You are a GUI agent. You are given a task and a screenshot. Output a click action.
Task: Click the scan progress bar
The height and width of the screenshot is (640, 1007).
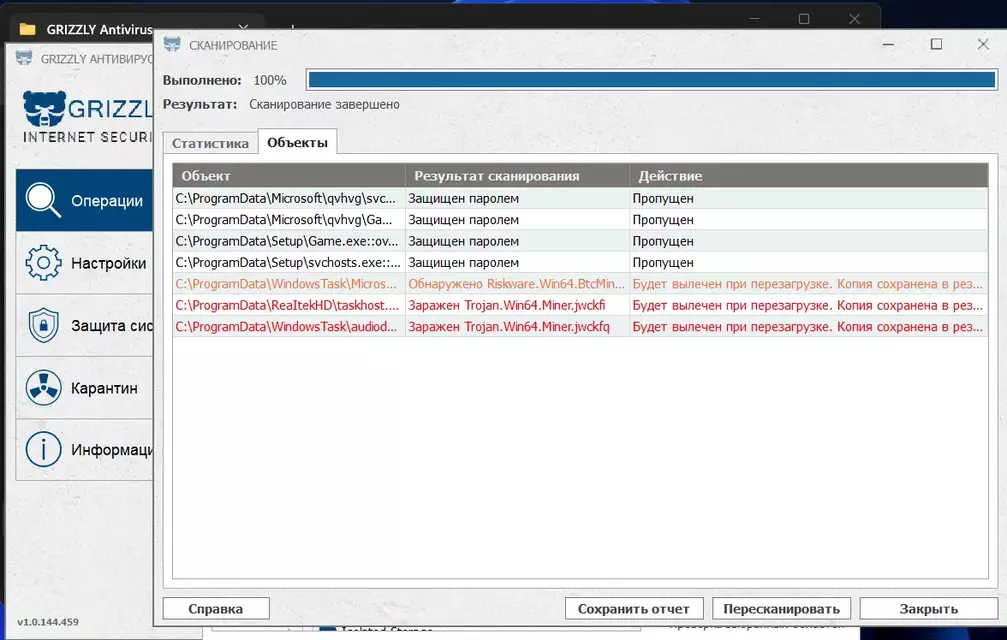pyautogui.click(x=652, y=80)
